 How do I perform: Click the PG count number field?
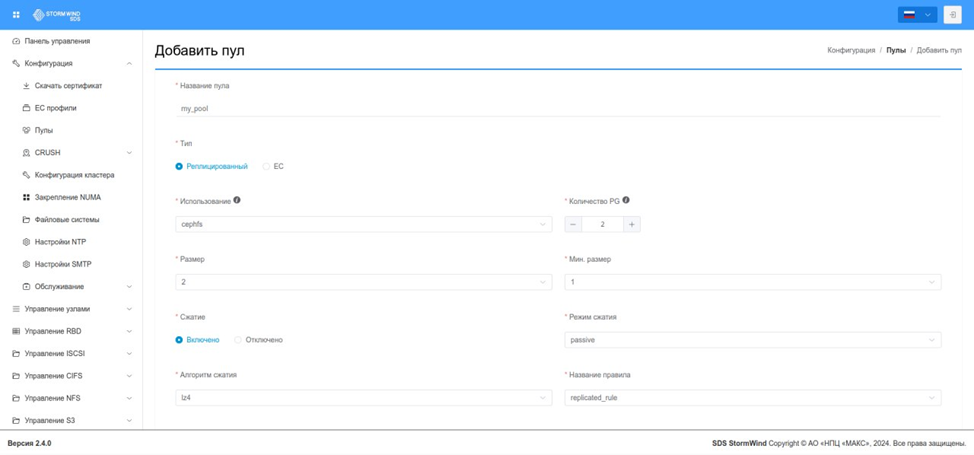pos(603,224)
